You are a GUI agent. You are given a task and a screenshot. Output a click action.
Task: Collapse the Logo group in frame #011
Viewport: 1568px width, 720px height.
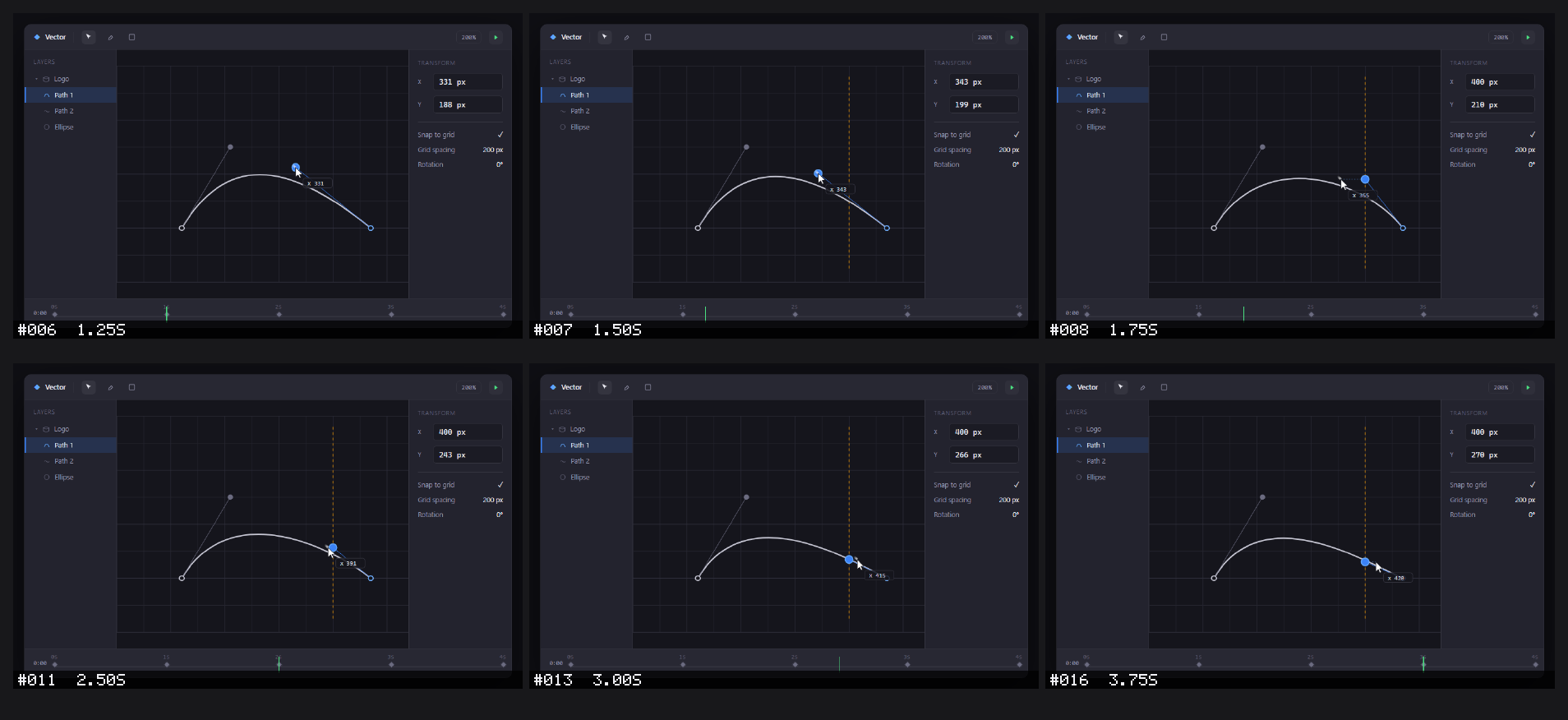[x=36, y=429]
